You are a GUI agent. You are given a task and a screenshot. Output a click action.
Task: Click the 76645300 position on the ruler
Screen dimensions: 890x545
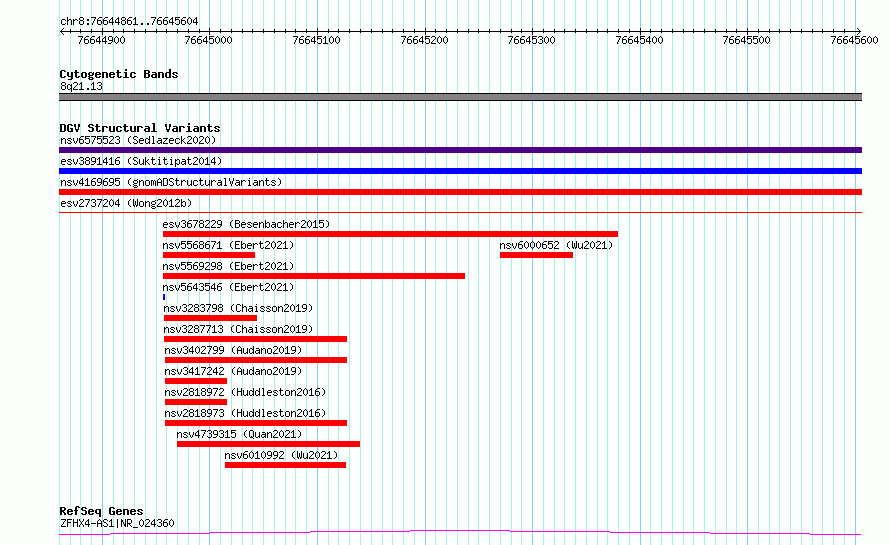(530, 40)
